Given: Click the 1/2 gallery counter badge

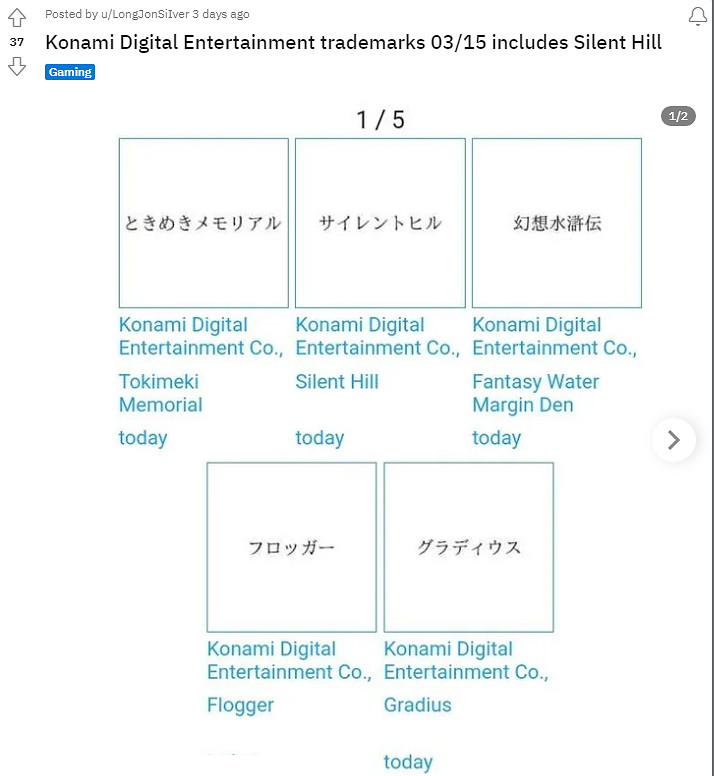Looking at the screenshot, I should tap(678, 116).
